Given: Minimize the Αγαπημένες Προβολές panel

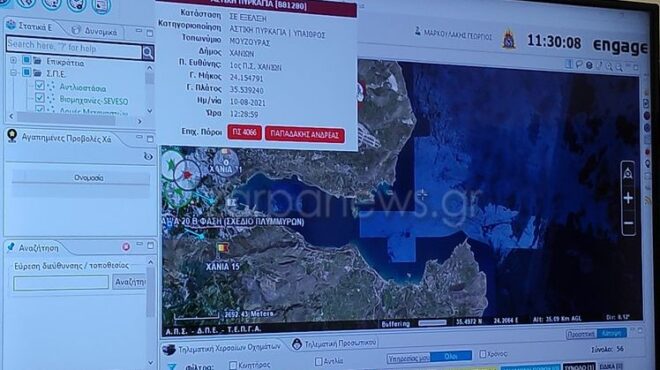Looking at the screenshot, I should pyautogui.click(x=139, y=137).
